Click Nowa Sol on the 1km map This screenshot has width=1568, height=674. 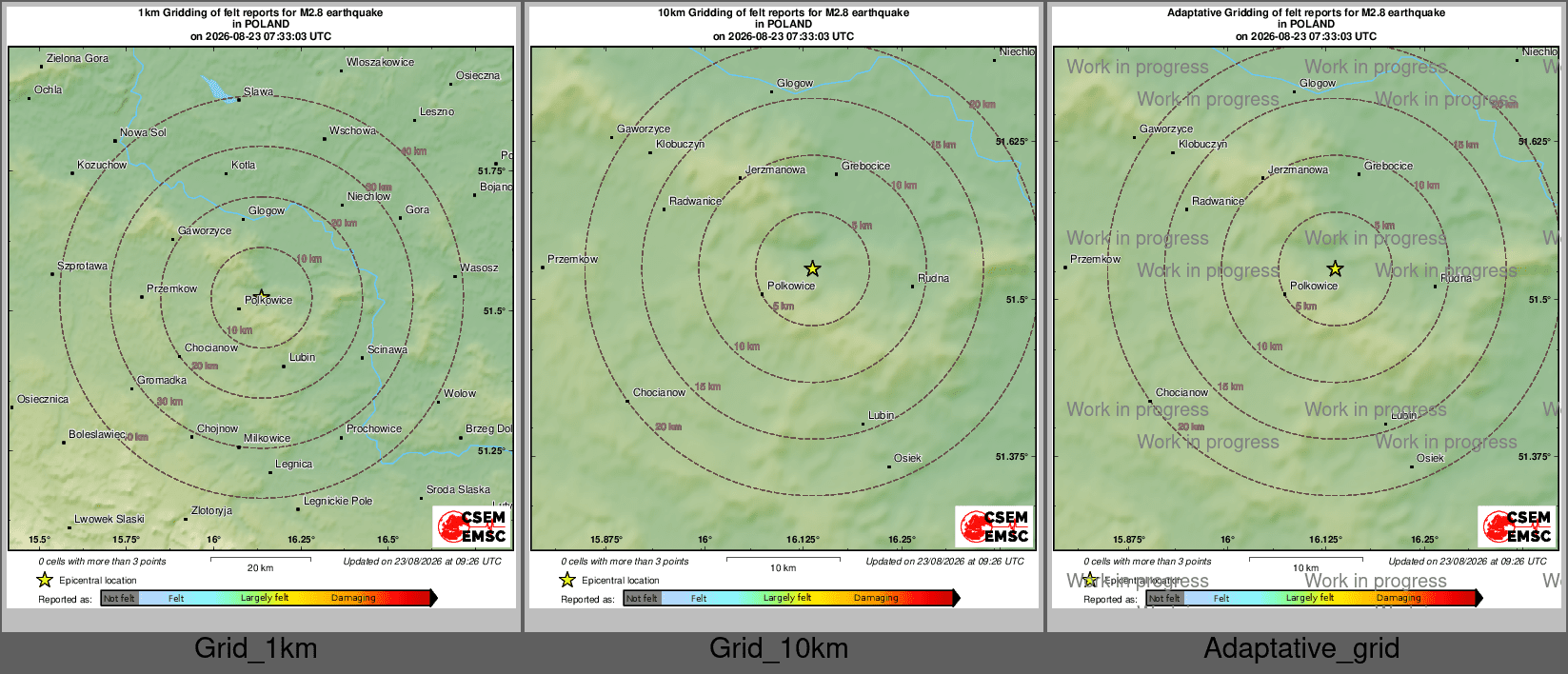tap(143, 132)
